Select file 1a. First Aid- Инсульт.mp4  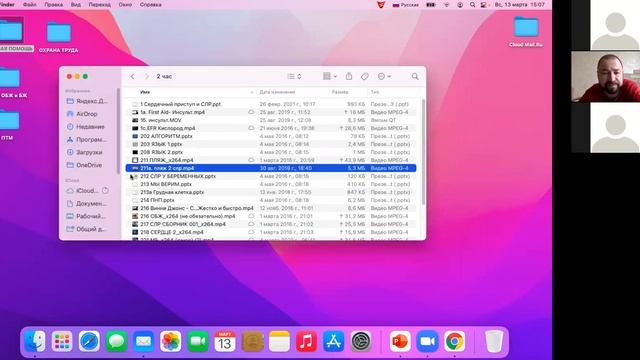coord(271,112)
